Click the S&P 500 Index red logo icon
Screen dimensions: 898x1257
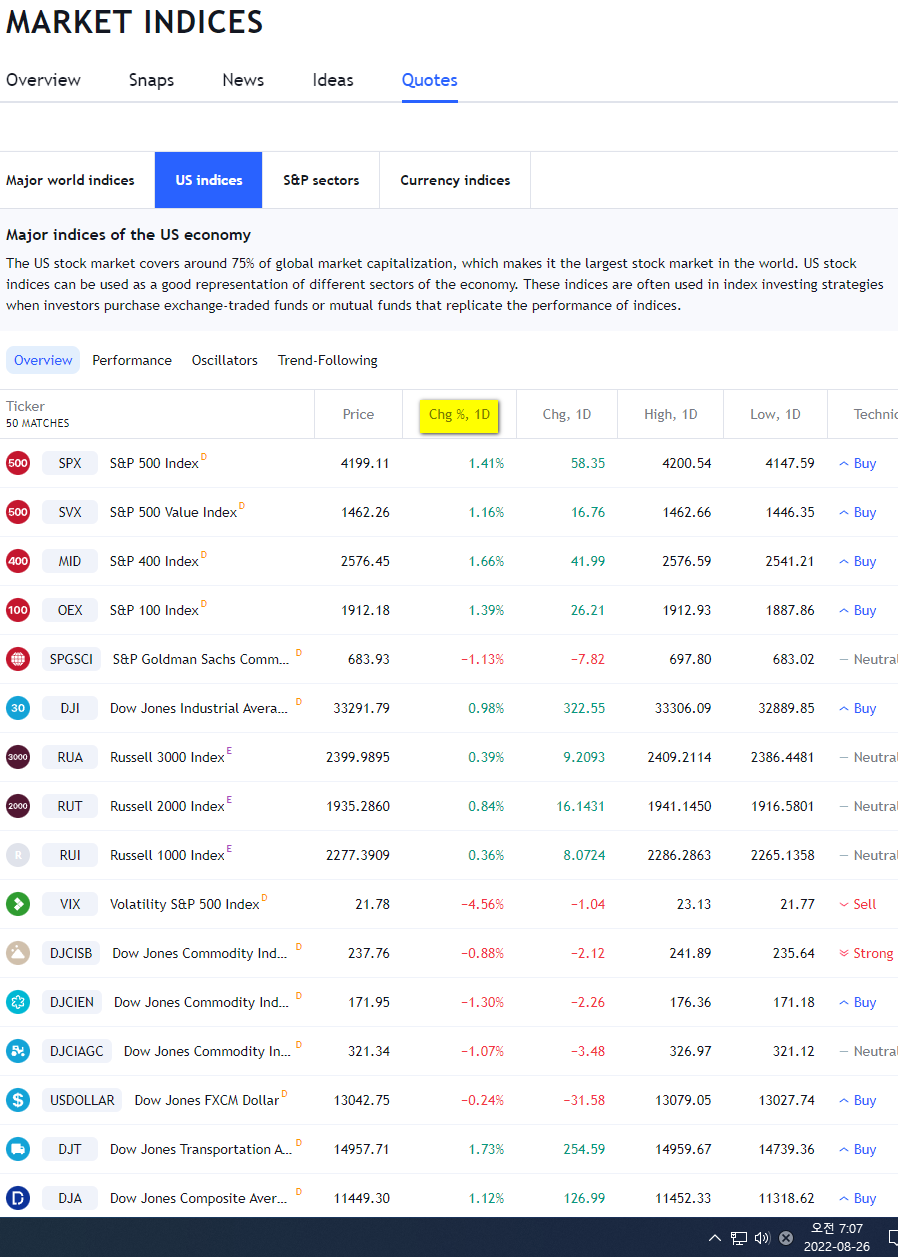18,463
